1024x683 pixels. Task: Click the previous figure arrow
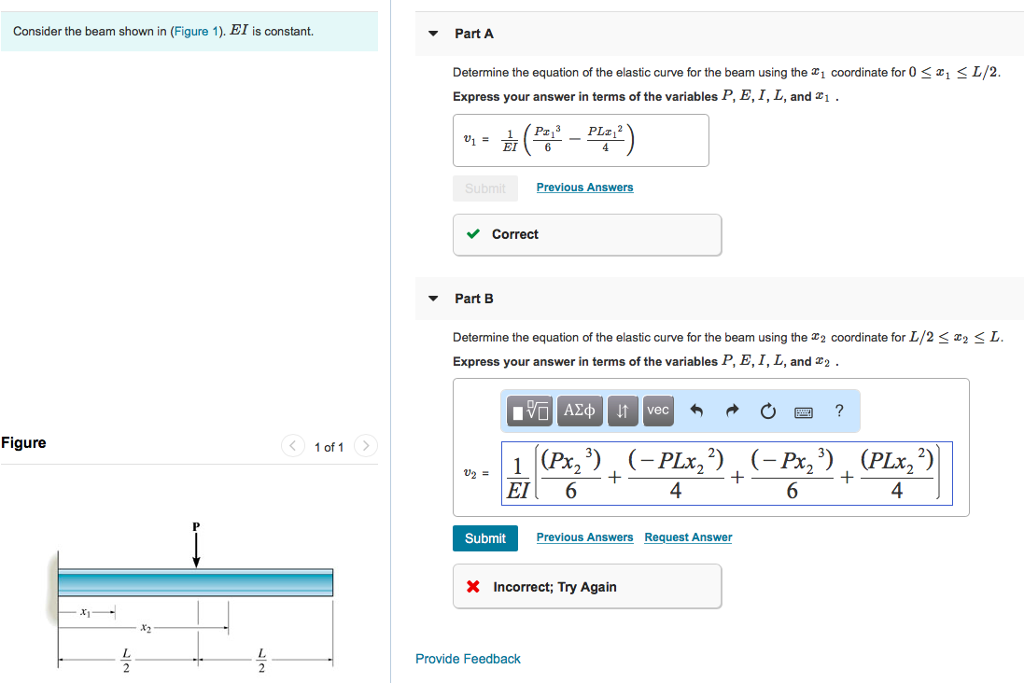292,446
